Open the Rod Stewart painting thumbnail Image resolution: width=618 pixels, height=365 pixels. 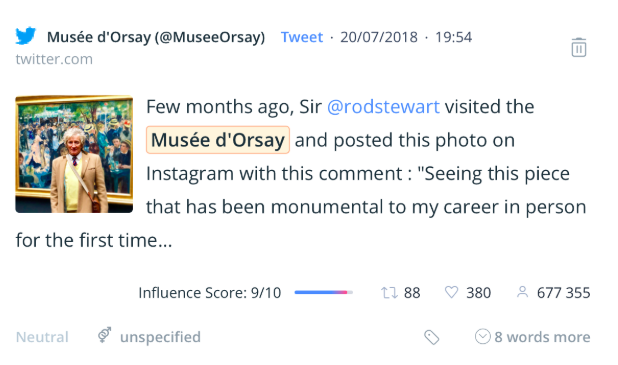pyautogui.click(x=74, y=154)
